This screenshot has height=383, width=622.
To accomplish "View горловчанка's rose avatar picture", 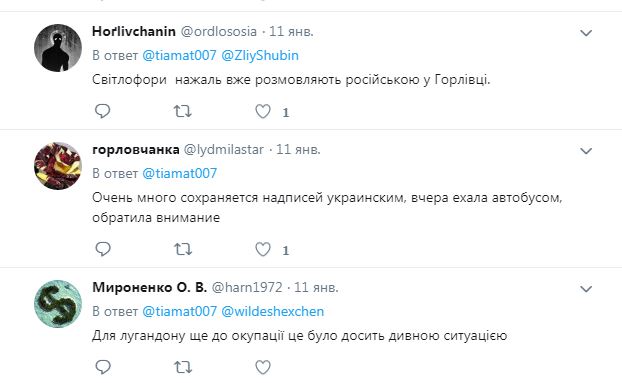I will [x=58, y=166].
